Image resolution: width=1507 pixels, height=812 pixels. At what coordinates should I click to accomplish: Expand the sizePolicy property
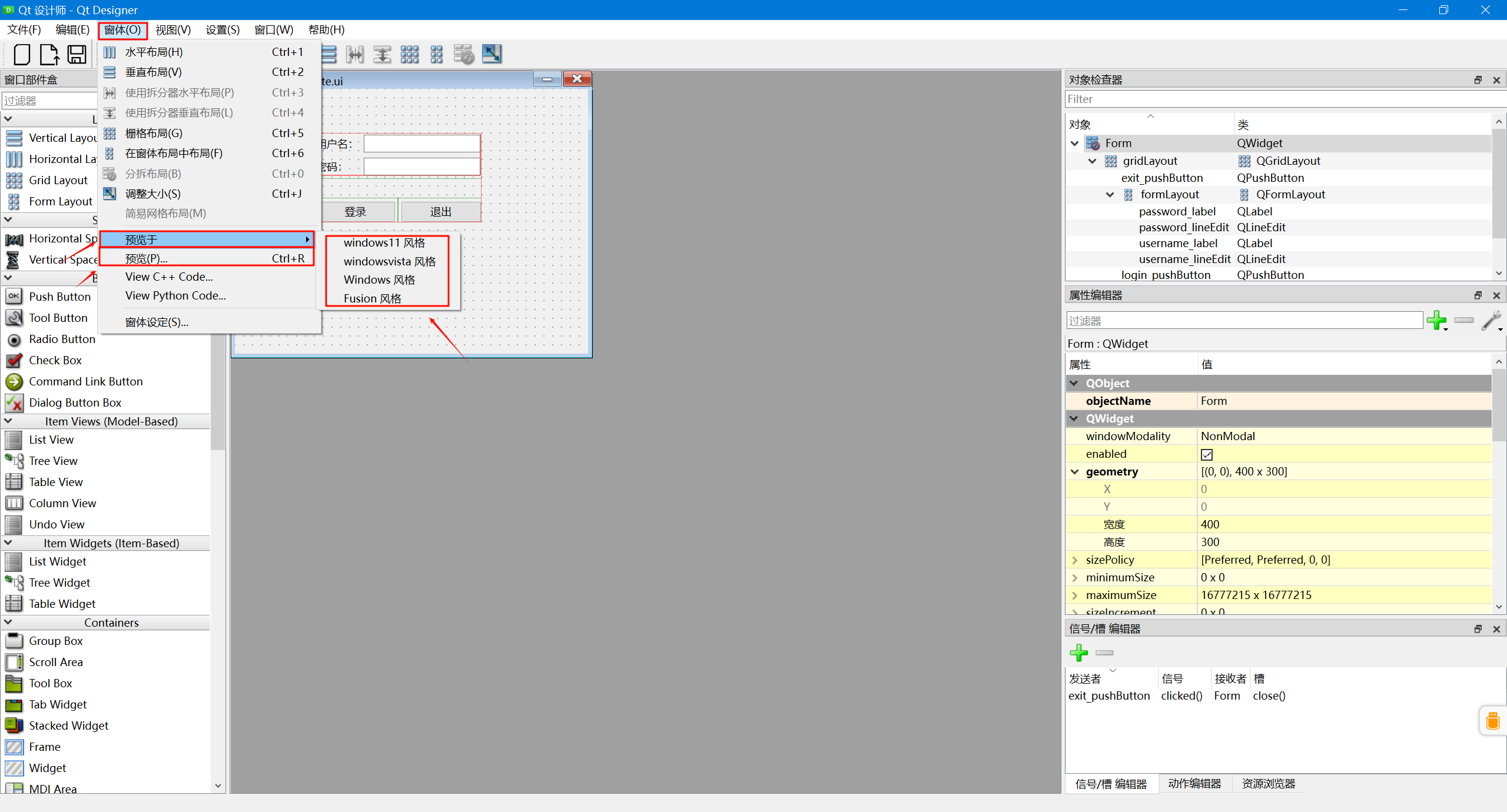(x=1075, y=560)
